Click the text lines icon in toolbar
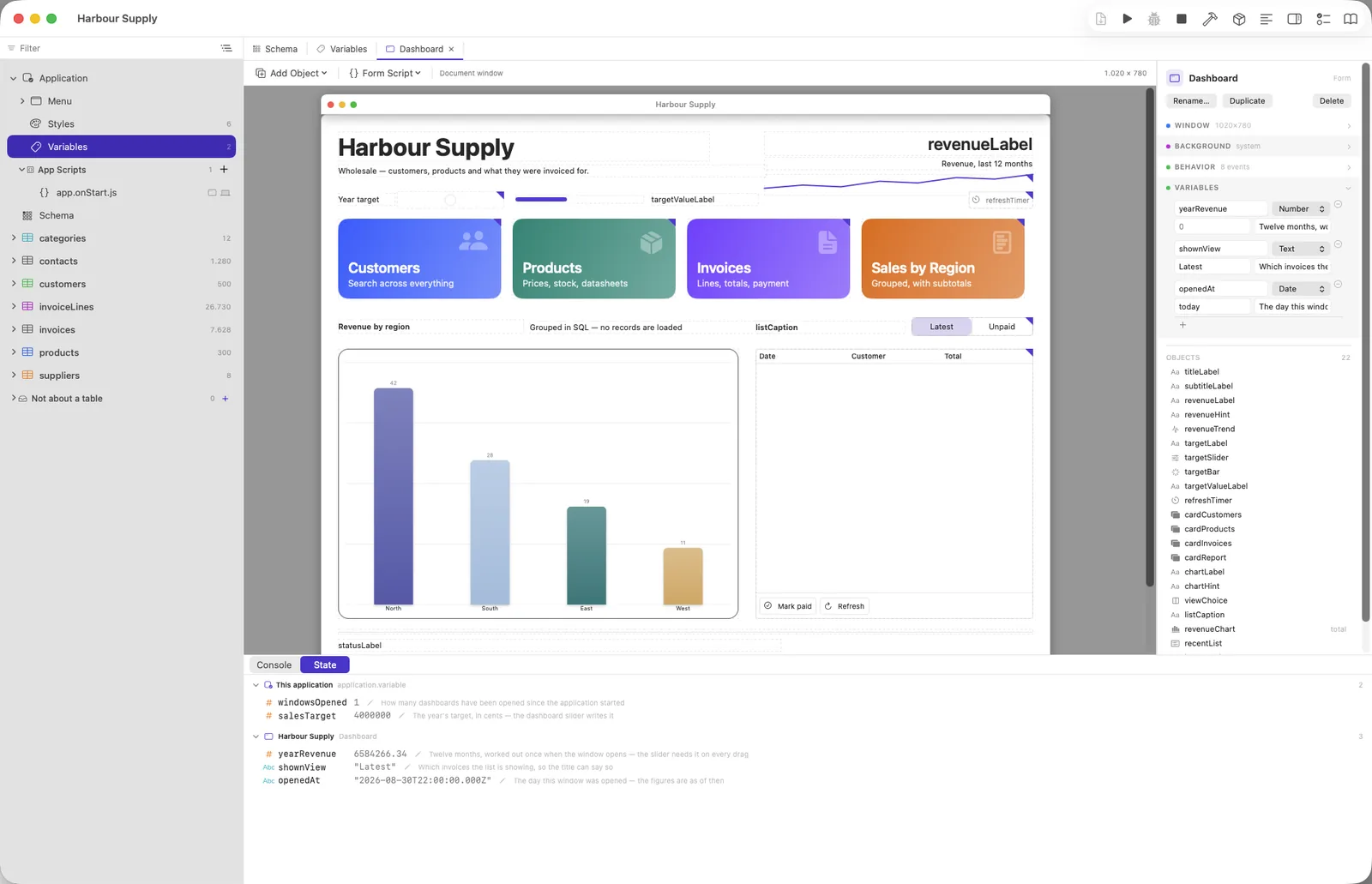 coord(1266,19)
